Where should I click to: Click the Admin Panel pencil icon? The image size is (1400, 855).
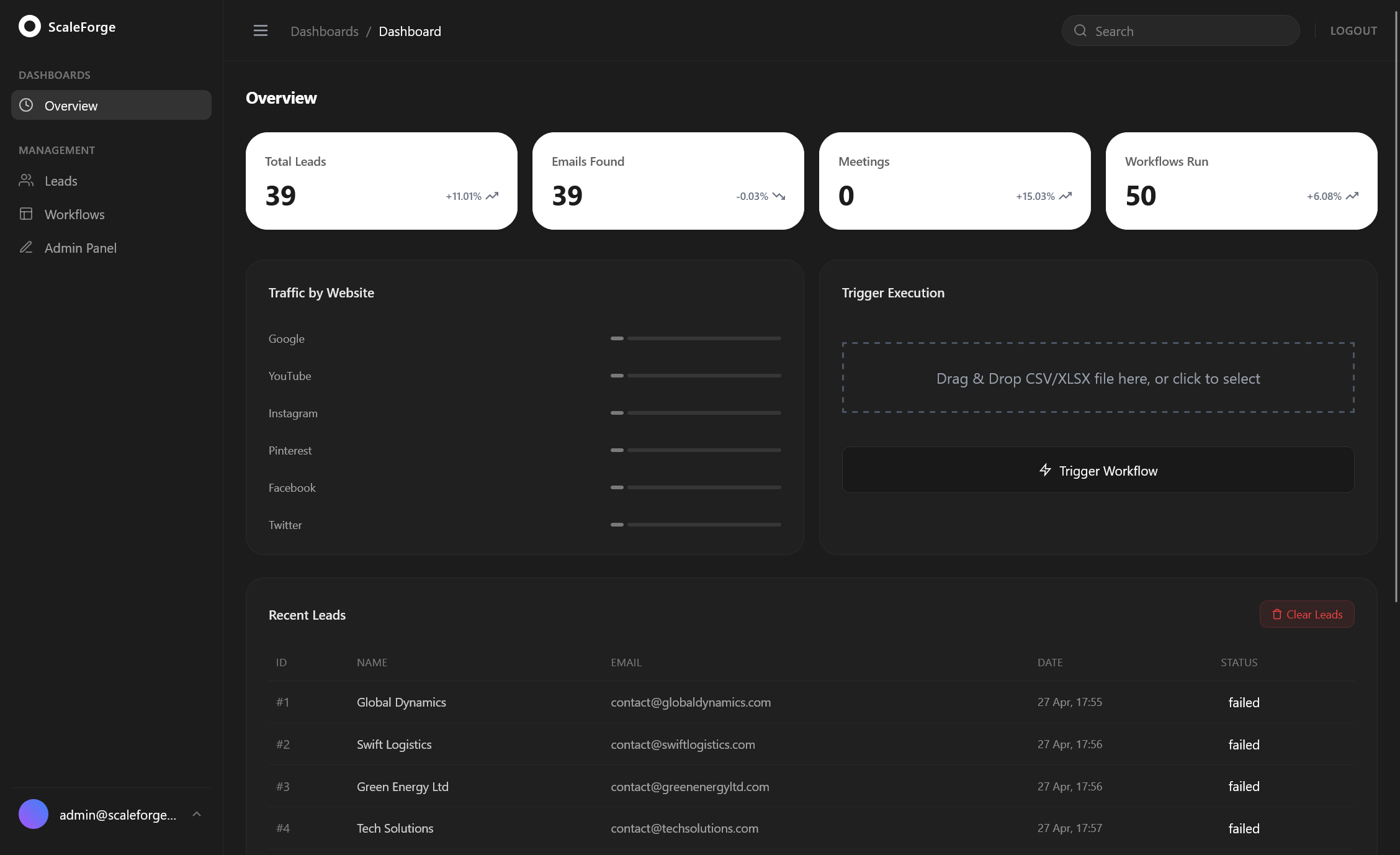26,247
